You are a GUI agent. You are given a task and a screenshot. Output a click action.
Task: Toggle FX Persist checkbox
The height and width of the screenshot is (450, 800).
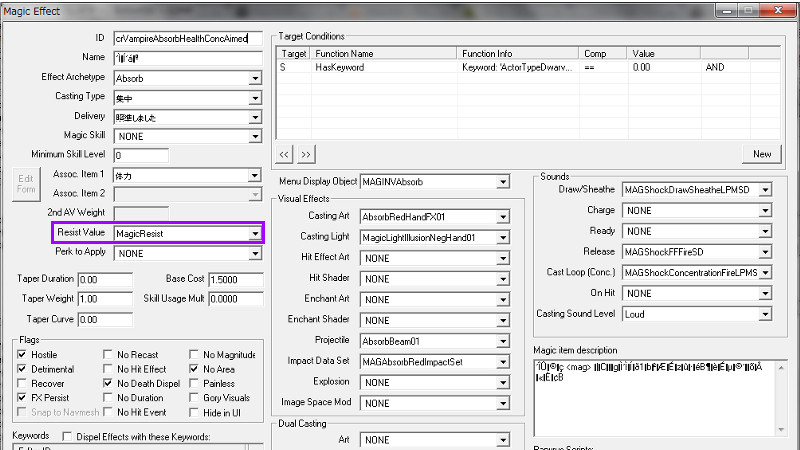pyautogui.click(x=22, y=397)
